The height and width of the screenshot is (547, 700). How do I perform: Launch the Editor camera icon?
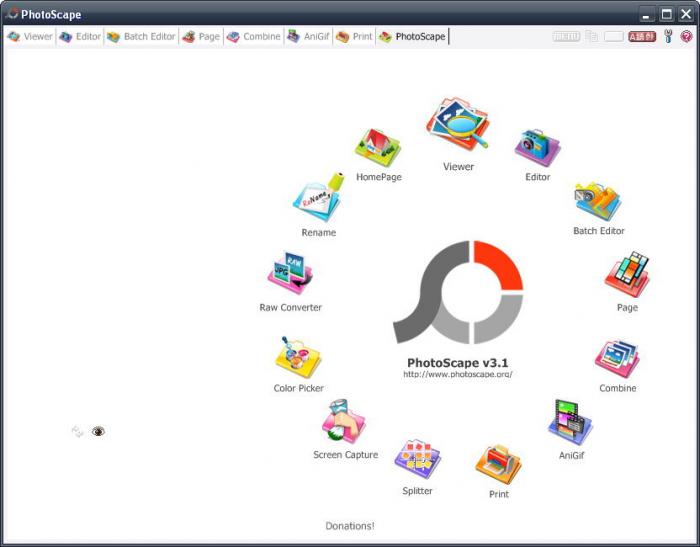[538, 149]
